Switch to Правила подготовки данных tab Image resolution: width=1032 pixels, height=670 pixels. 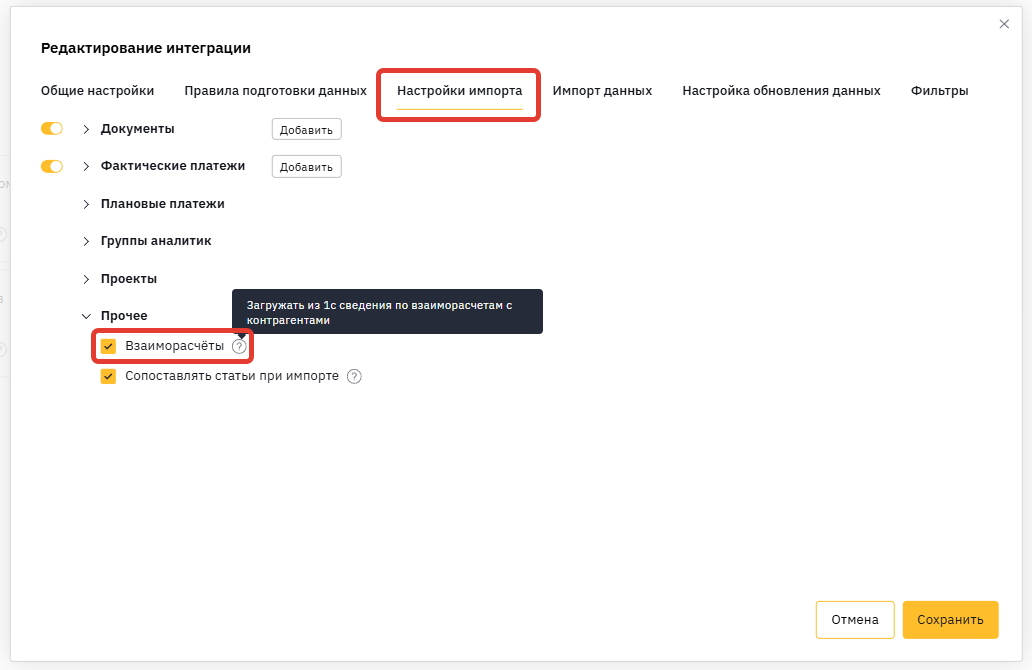click(x=275, y=91)
